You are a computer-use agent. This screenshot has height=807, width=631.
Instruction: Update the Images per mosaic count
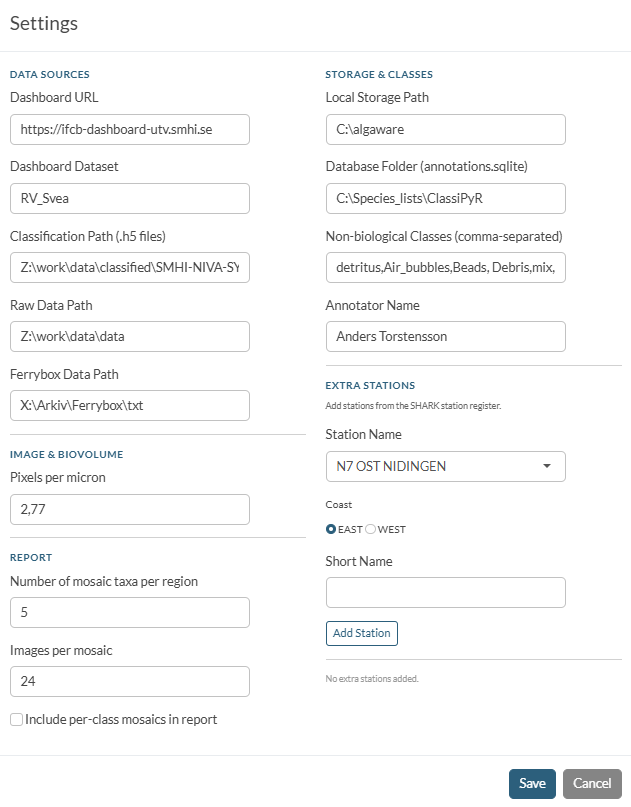[129, 681]
